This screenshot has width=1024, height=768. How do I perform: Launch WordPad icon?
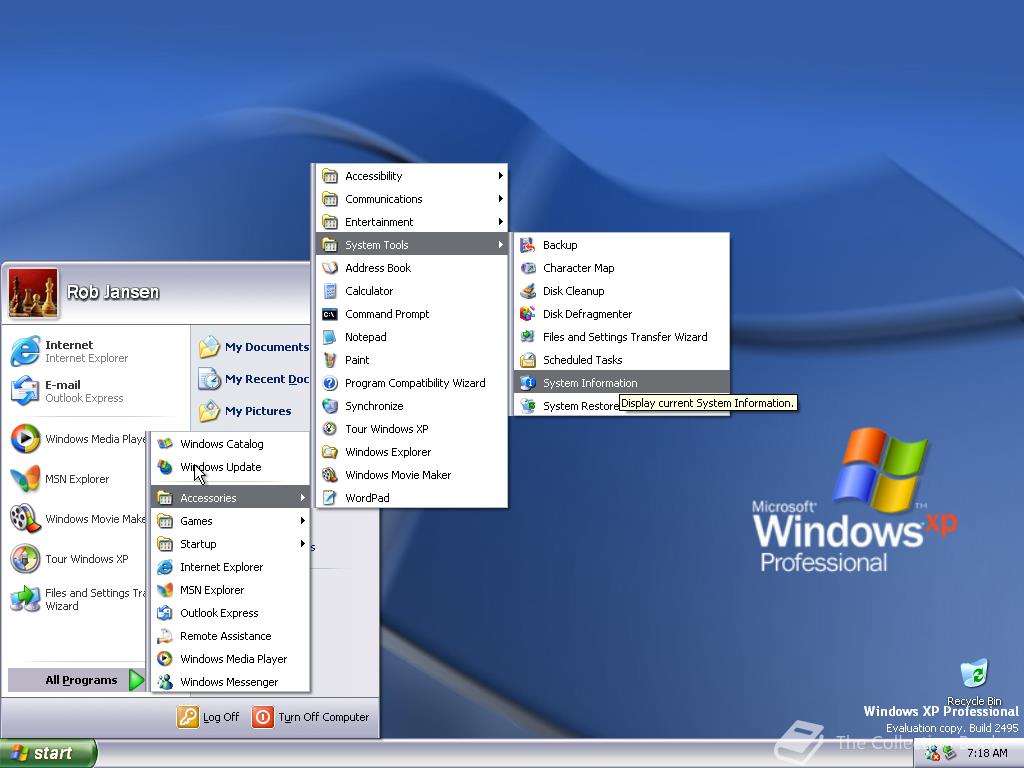coord(330,498)
